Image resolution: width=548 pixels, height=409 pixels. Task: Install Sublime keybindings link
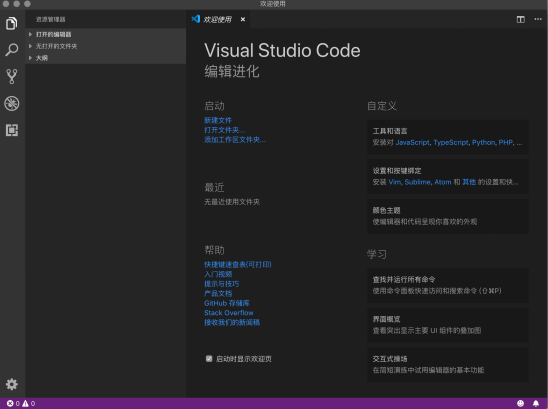pos(418,182)
